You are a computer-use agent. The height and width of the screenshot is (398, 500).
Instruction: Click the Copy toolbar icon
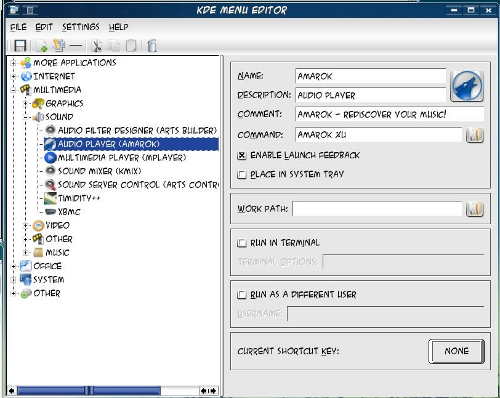[114, 46]
